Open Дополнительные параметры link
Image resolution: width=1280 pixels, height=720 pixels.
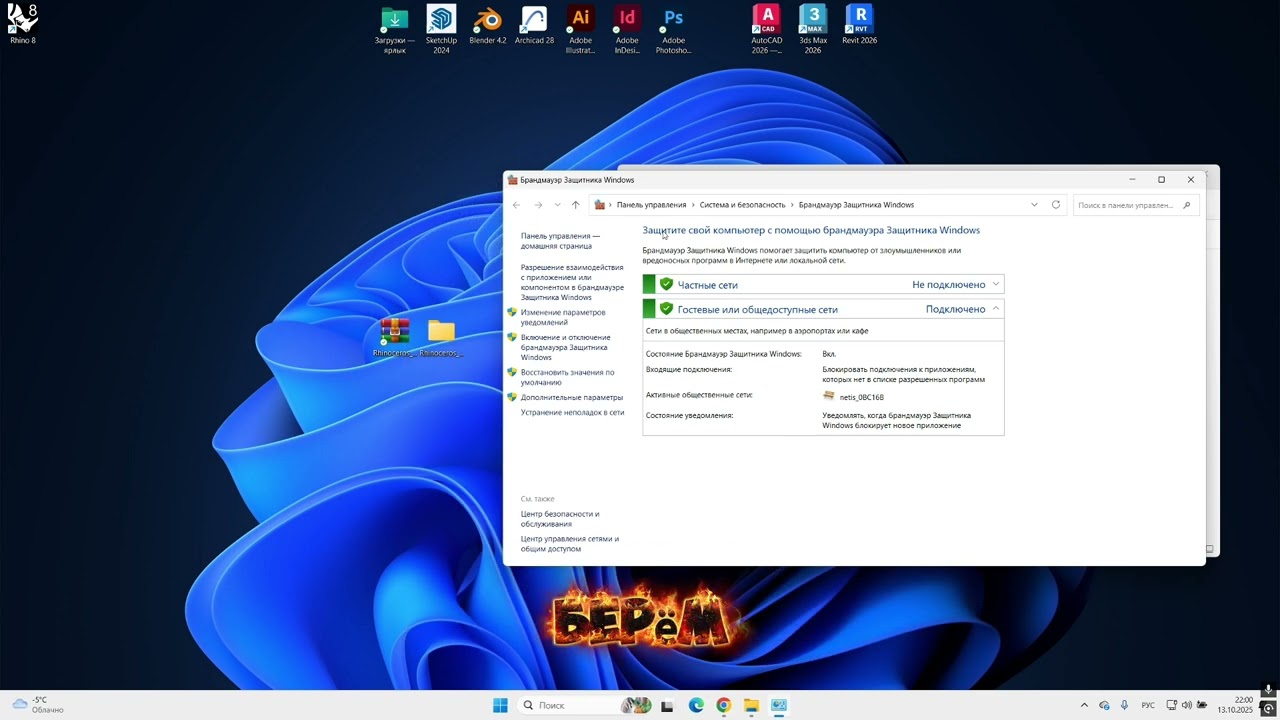pyautogui.click(x=571, y=397)
